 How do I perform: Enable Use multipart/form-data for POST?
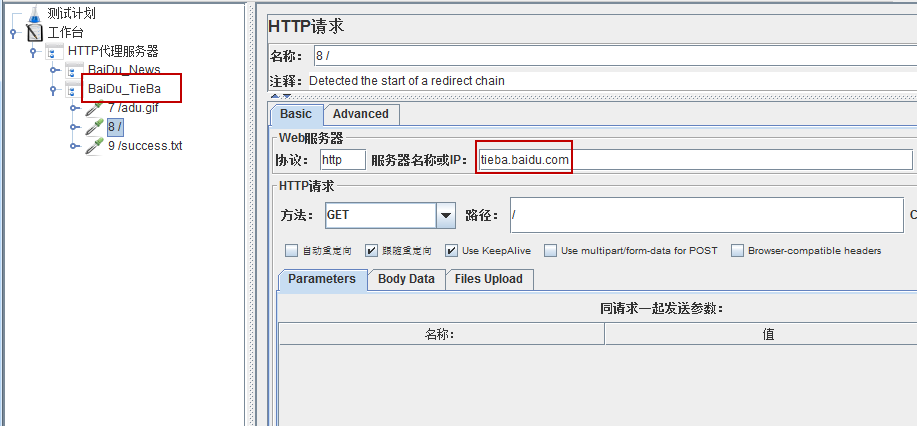pos(550,251)
